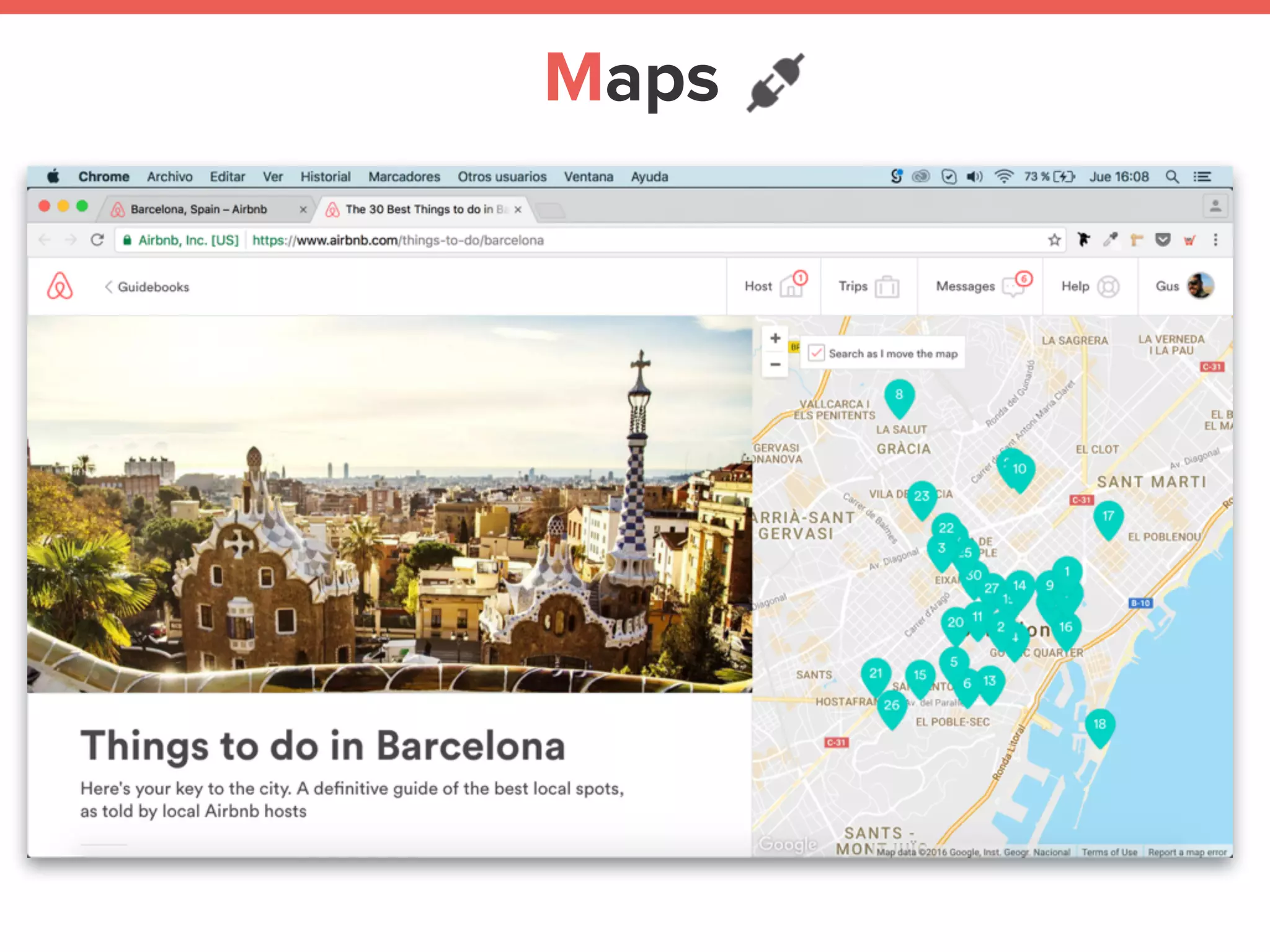The width and height of the screenshot is (1270, 952).
Task: Click the Help lifebuoy icon
Action: [x=1108, y=287]
